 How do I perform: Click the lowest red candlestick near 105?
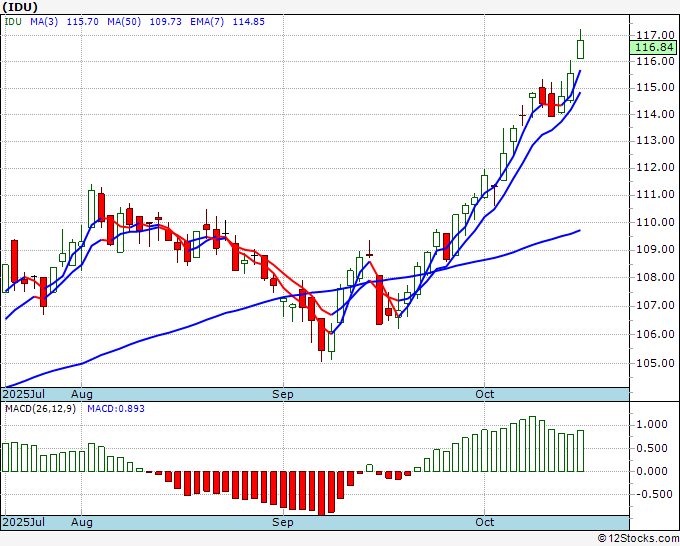321,334
